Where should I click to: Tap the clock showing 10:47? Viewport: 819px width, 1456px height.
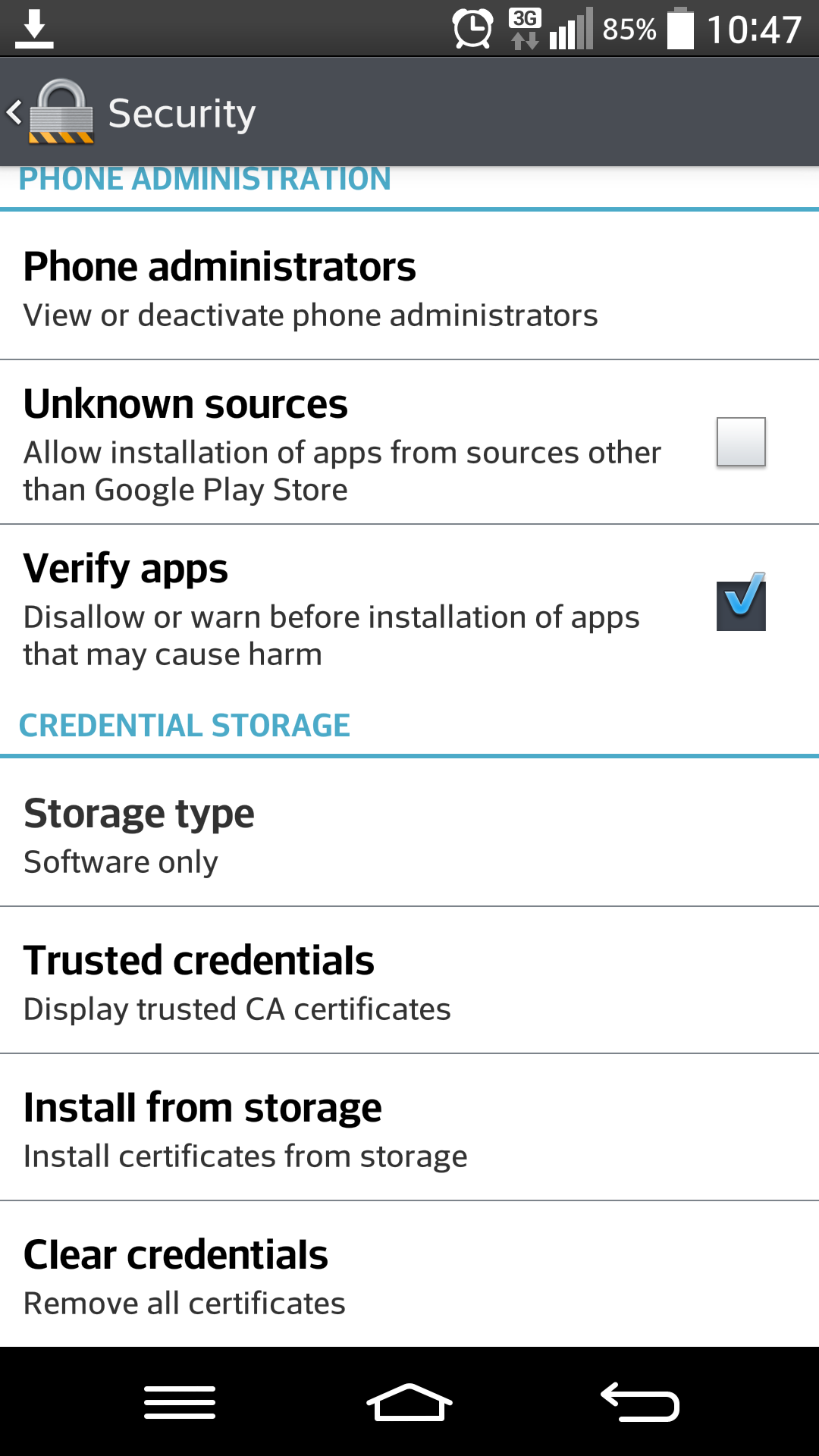click(x=754, y=30)
